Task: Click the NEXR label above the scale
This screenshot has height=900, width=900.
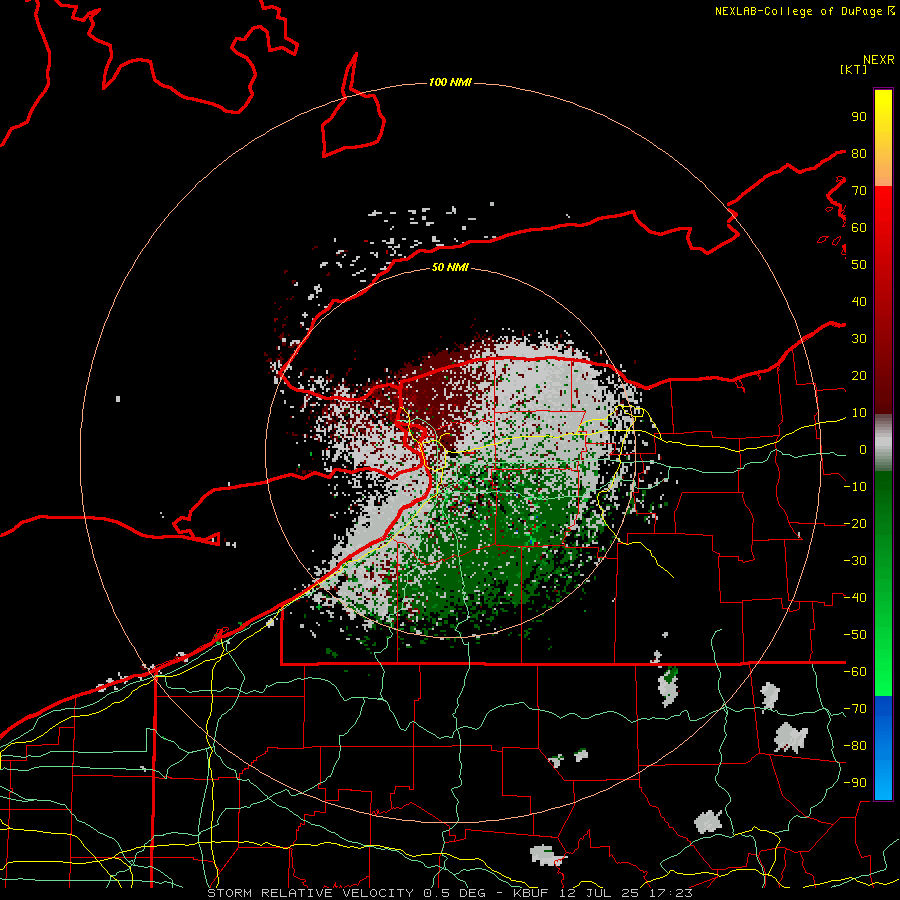Action: coord(879,60)
